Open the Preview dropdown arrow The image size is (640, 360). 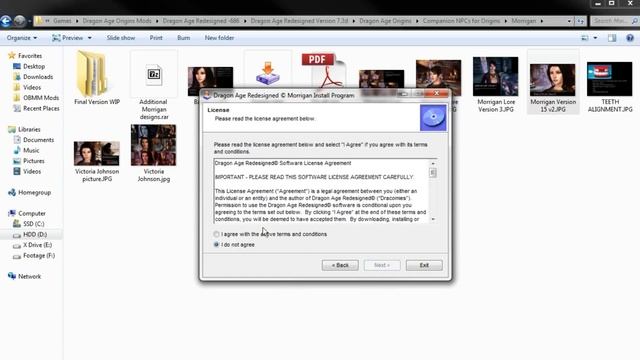(x=90, y=38)
